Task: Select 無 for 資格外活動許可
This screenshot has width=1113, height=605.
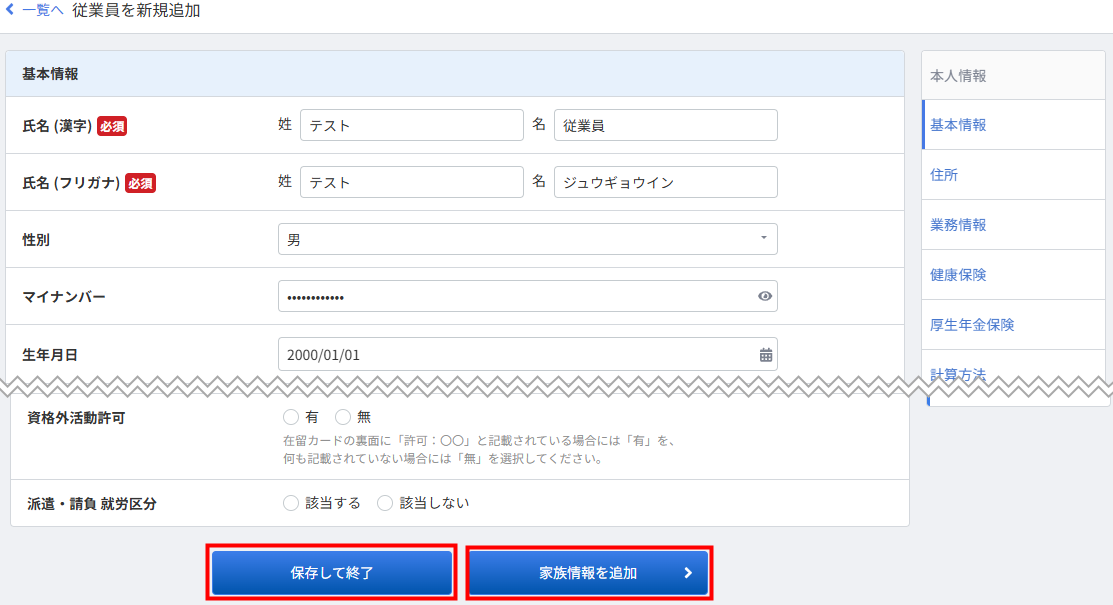Action: [x=343, y=417]
